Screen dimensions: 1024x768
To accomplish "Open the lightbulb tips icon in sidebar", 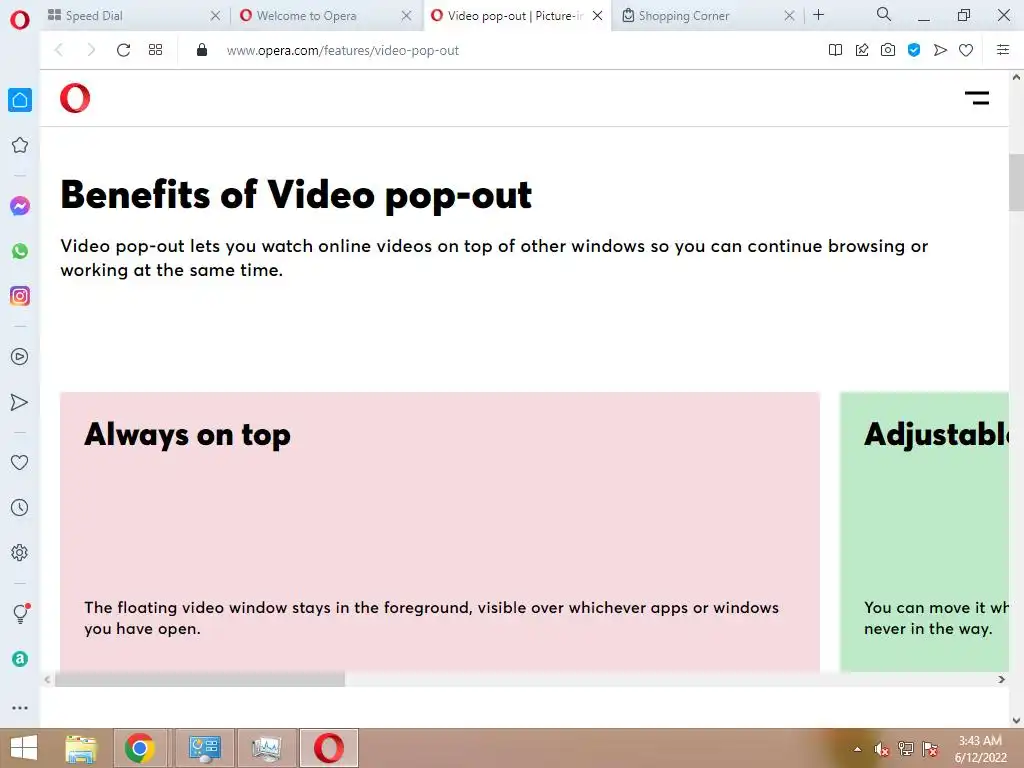I will click(20, 613).
